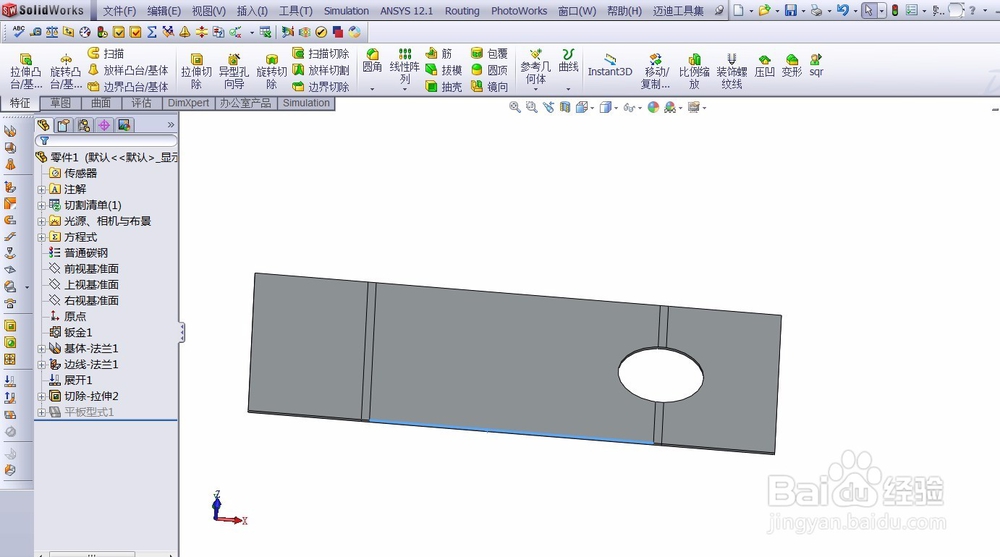Screen dimensions: 1000x557
Task: Select the Revolved Boss/Base (旋转凸台) tool
Action: pyautogui.click(x=66, y=71)
